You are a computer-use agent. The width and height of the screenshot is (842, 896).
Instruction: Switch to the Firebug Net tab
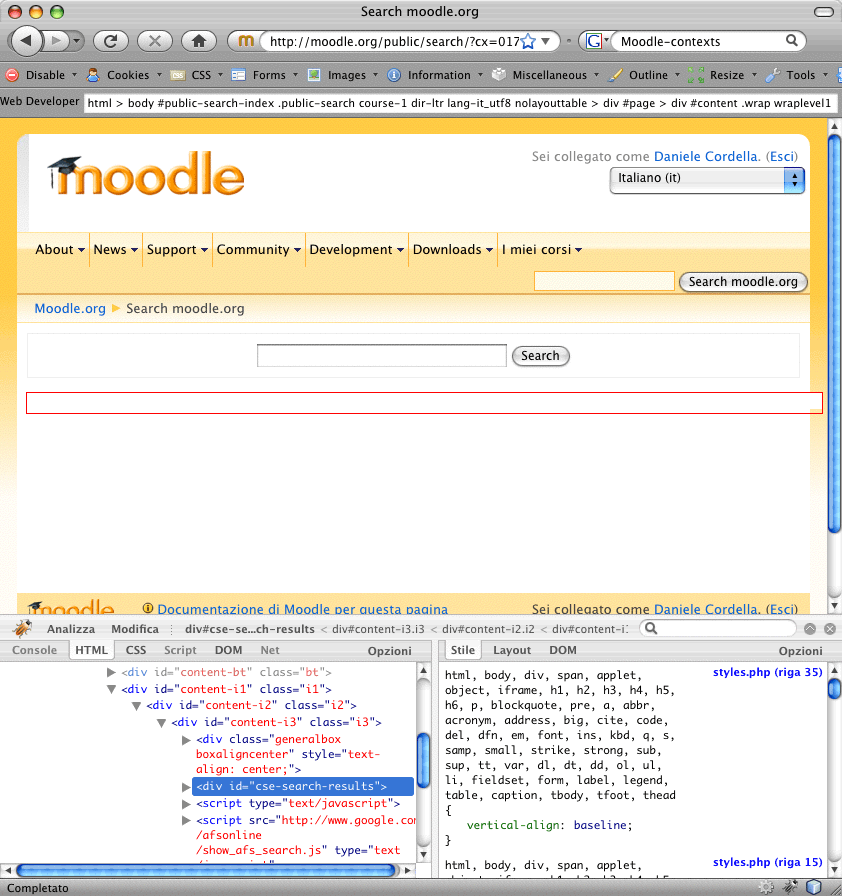pyautogui.click(x=270, y=650)
